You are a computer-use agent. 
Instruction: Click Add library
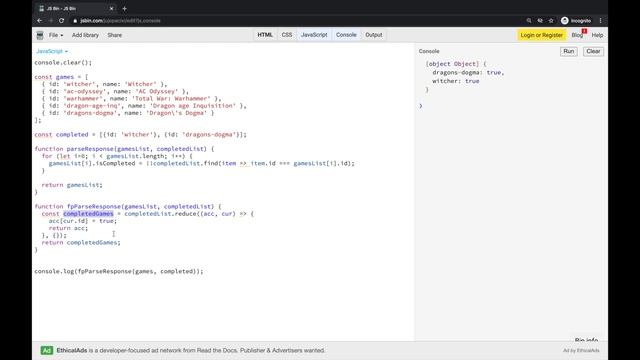coord(85,35)
